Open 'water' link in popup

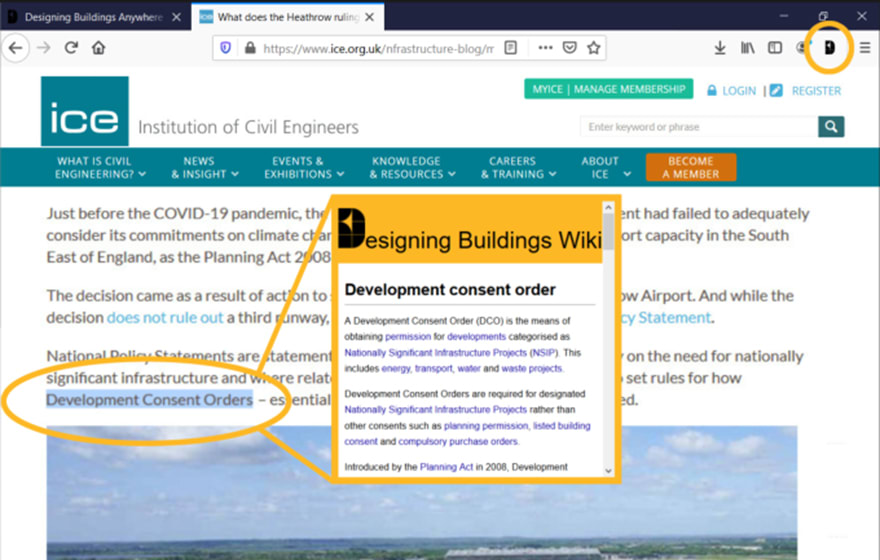click(469, 369)
